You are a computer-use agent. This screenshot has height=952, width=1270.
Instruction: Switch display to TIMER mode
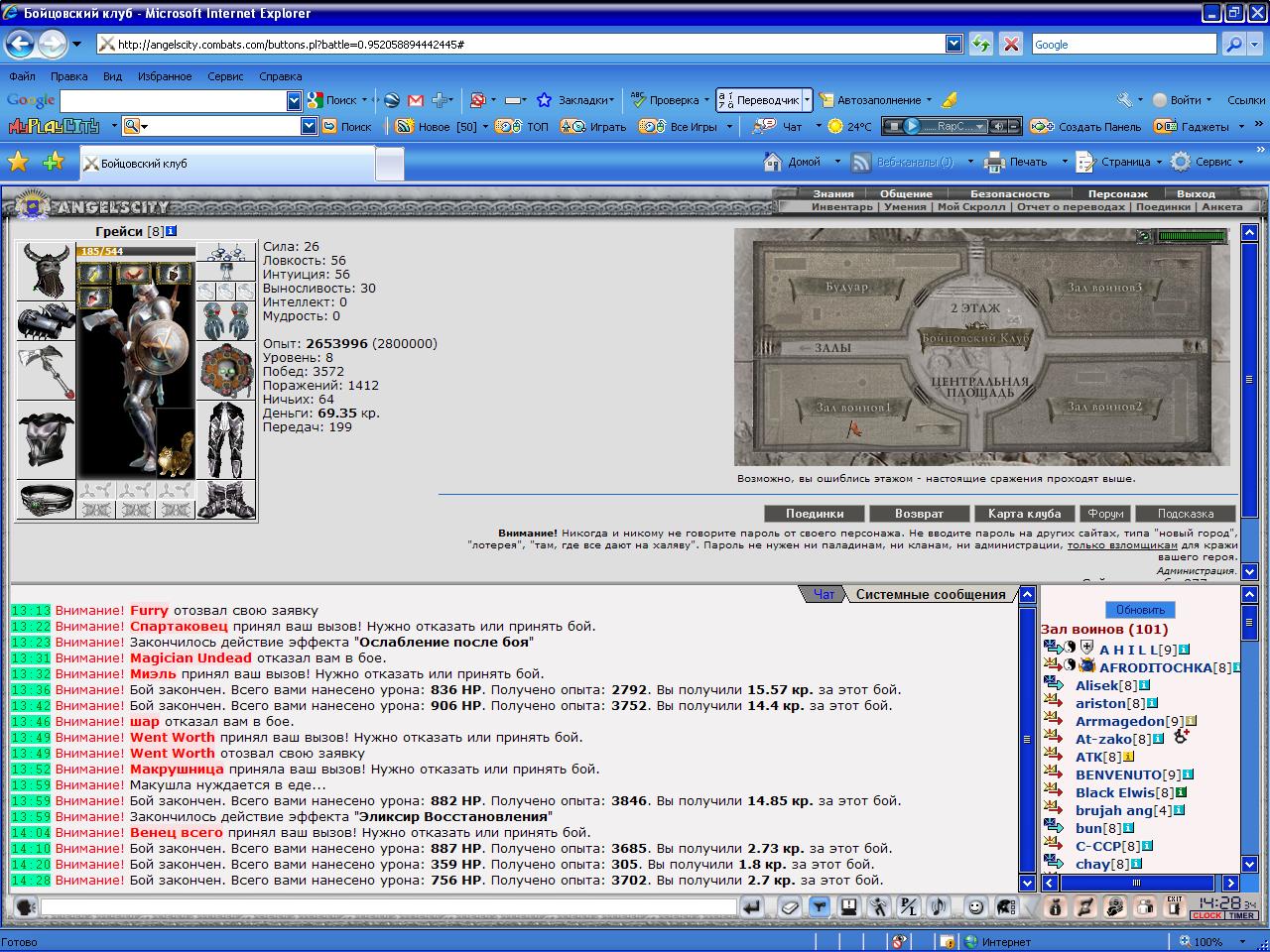click(x=1241, y=915)
